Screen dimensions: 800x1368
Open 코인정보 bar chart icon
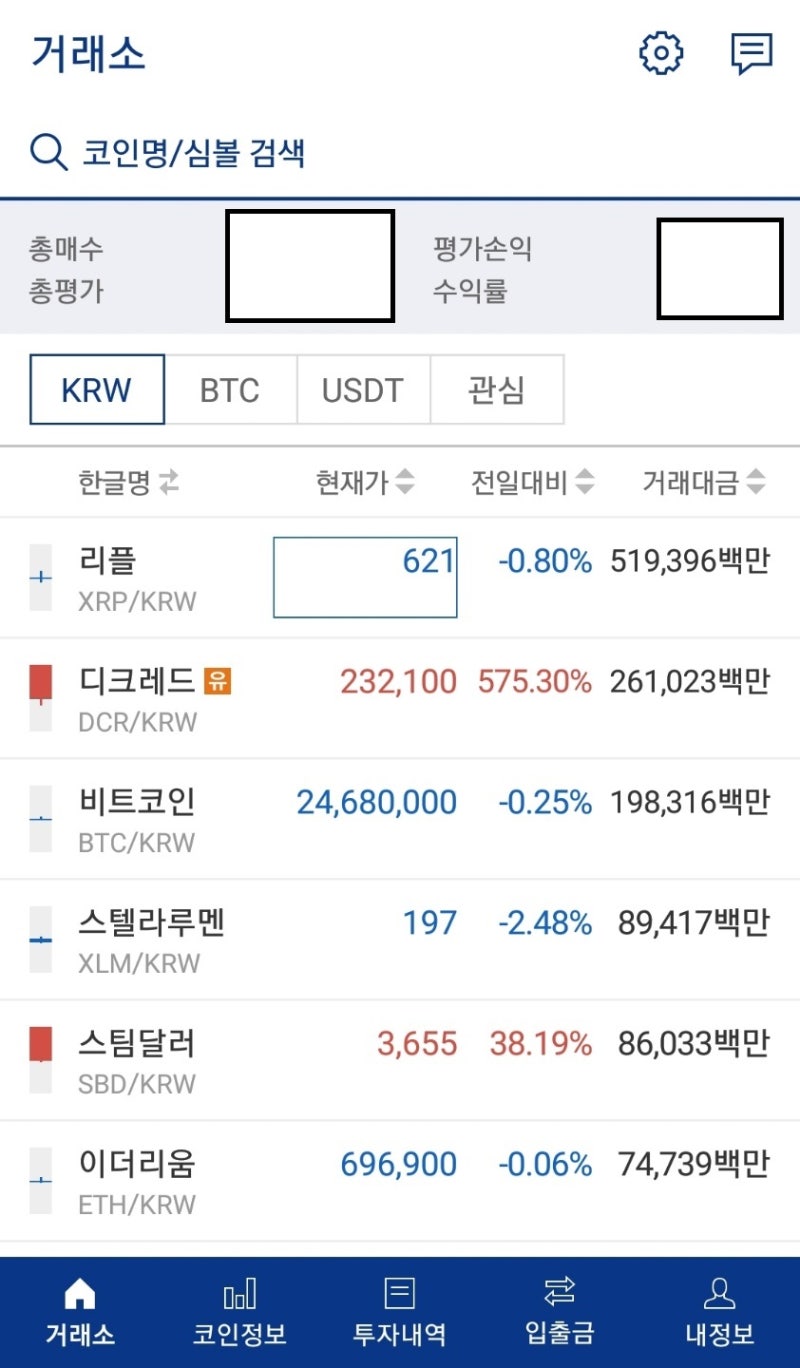tap(240, 1294)
